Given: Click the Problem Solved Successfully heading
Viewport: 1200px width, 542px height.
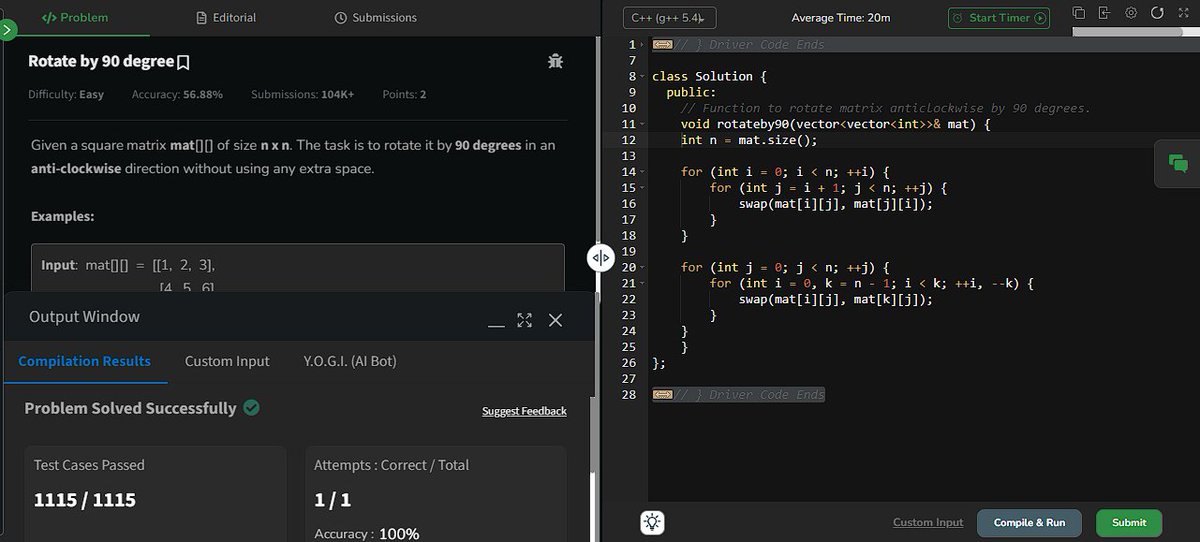Looking at the screenshot, I should (131, 408).
